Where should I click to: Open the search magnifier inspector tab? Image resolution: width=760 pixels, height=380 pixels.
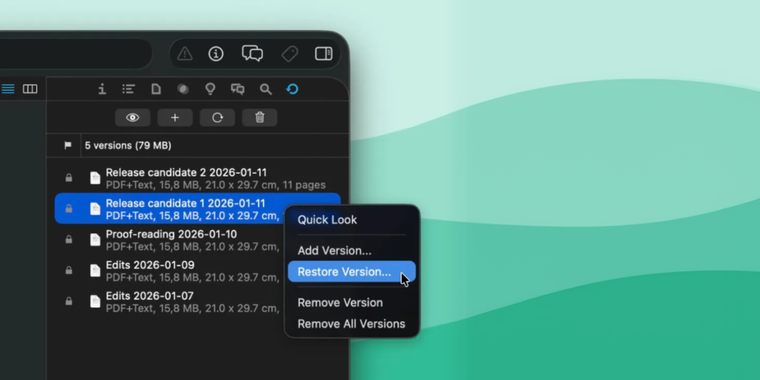point(265,89)
